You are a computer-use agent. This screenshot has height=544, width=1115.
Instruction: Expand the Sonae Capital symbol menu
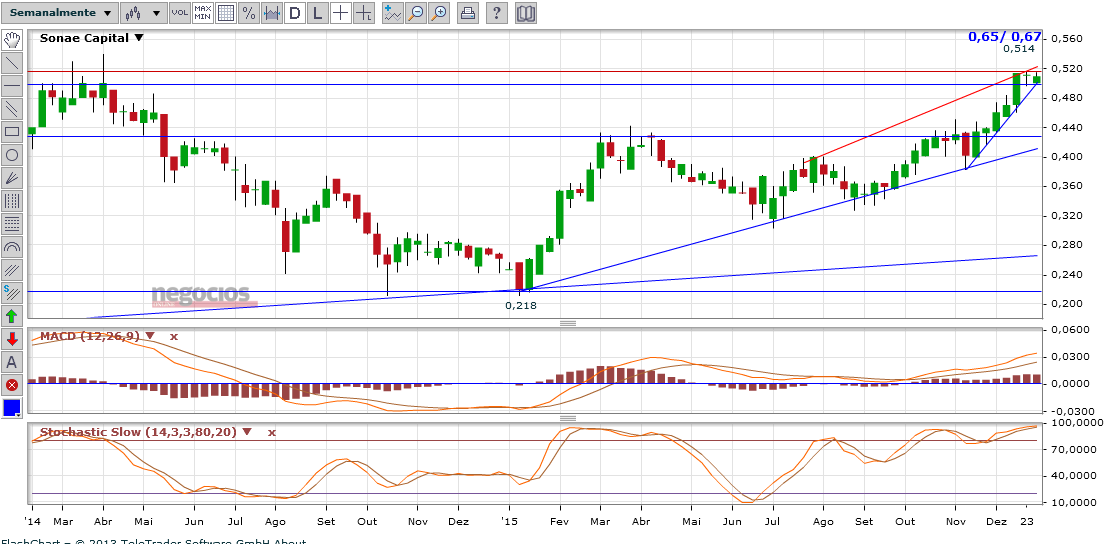tap(139, 38)
